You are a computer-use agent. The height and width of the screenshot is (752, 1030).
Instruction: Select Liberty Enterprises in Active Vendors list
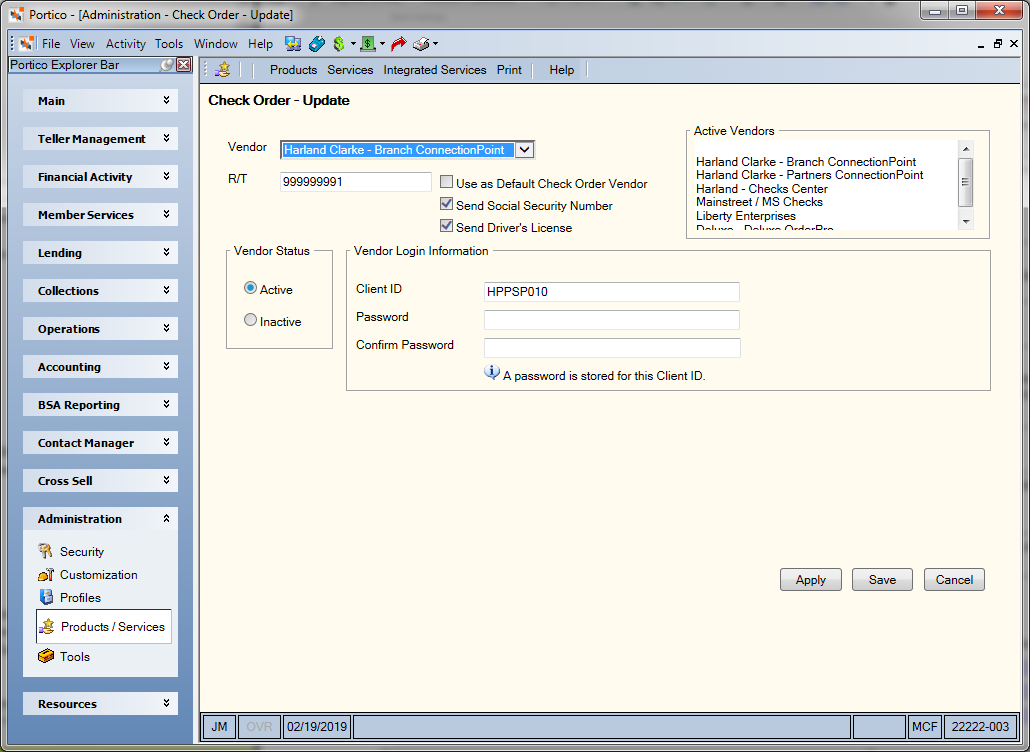[x=746, y=216]
